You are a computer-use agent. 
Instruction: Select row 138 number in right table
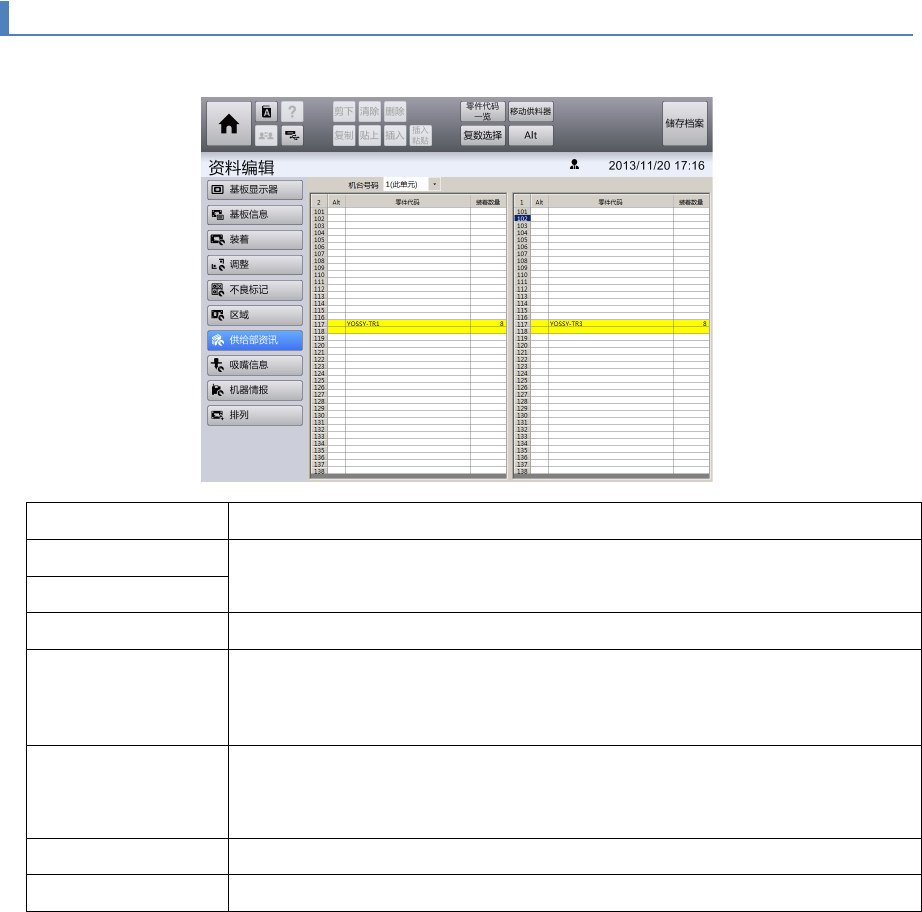coord(522,471)
